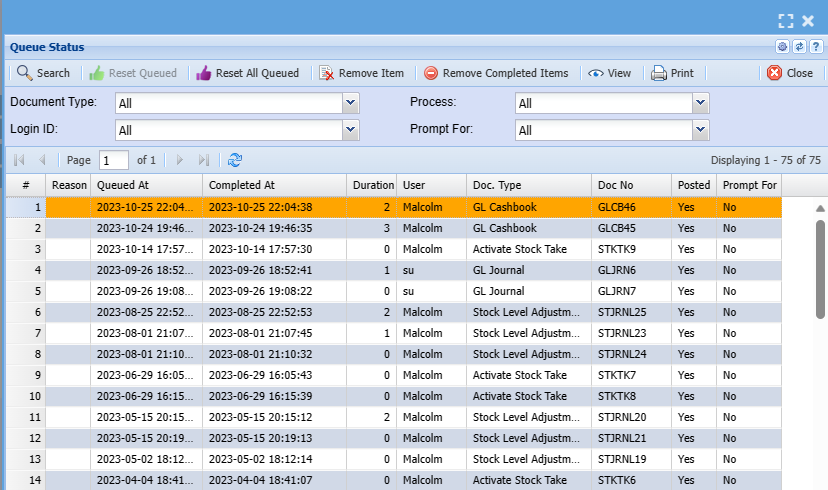Click the page number input field

[x=114, y=160]
